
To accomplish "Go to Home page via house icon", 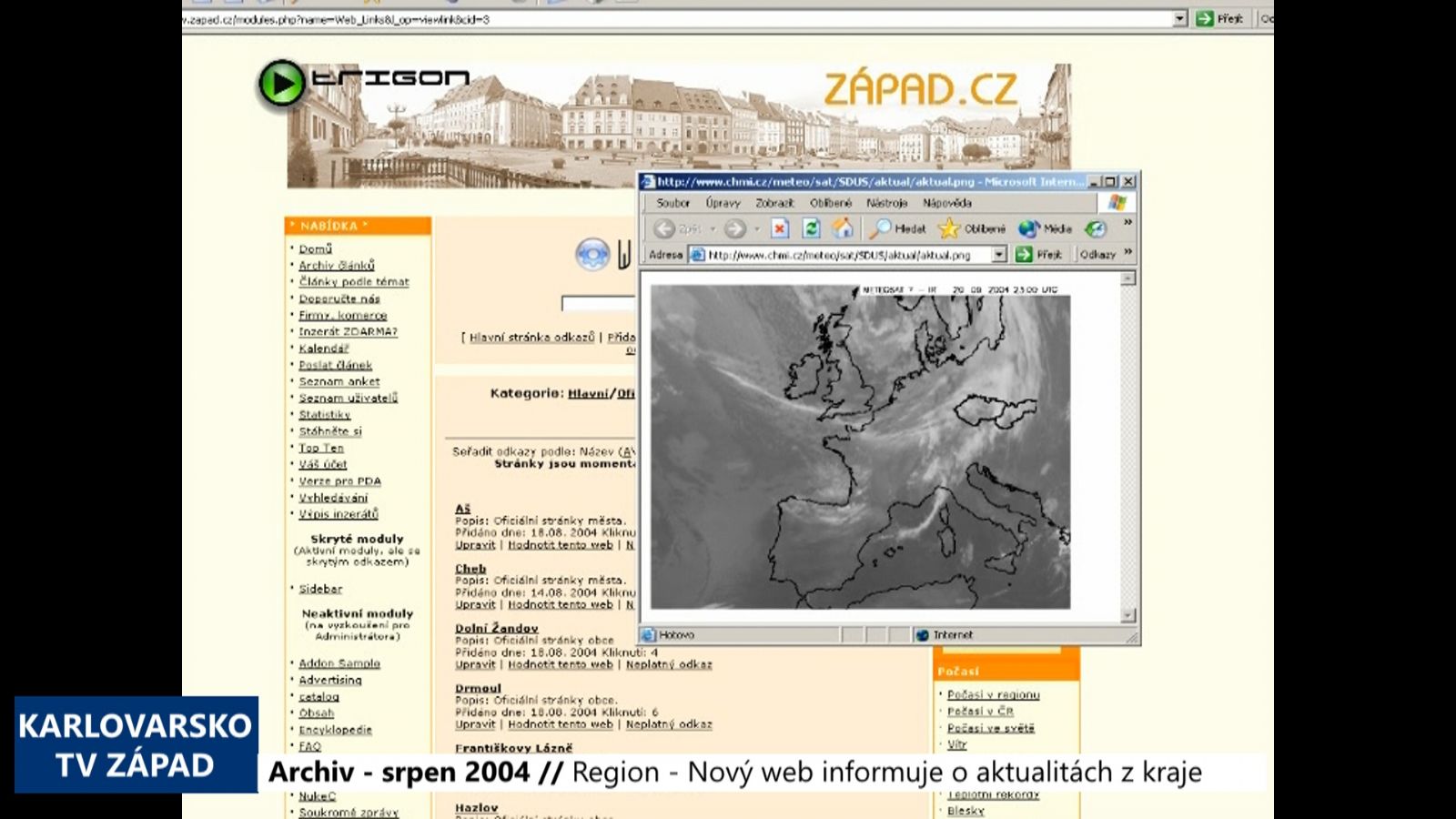I will pyautogui.click(x=843, y=228).
